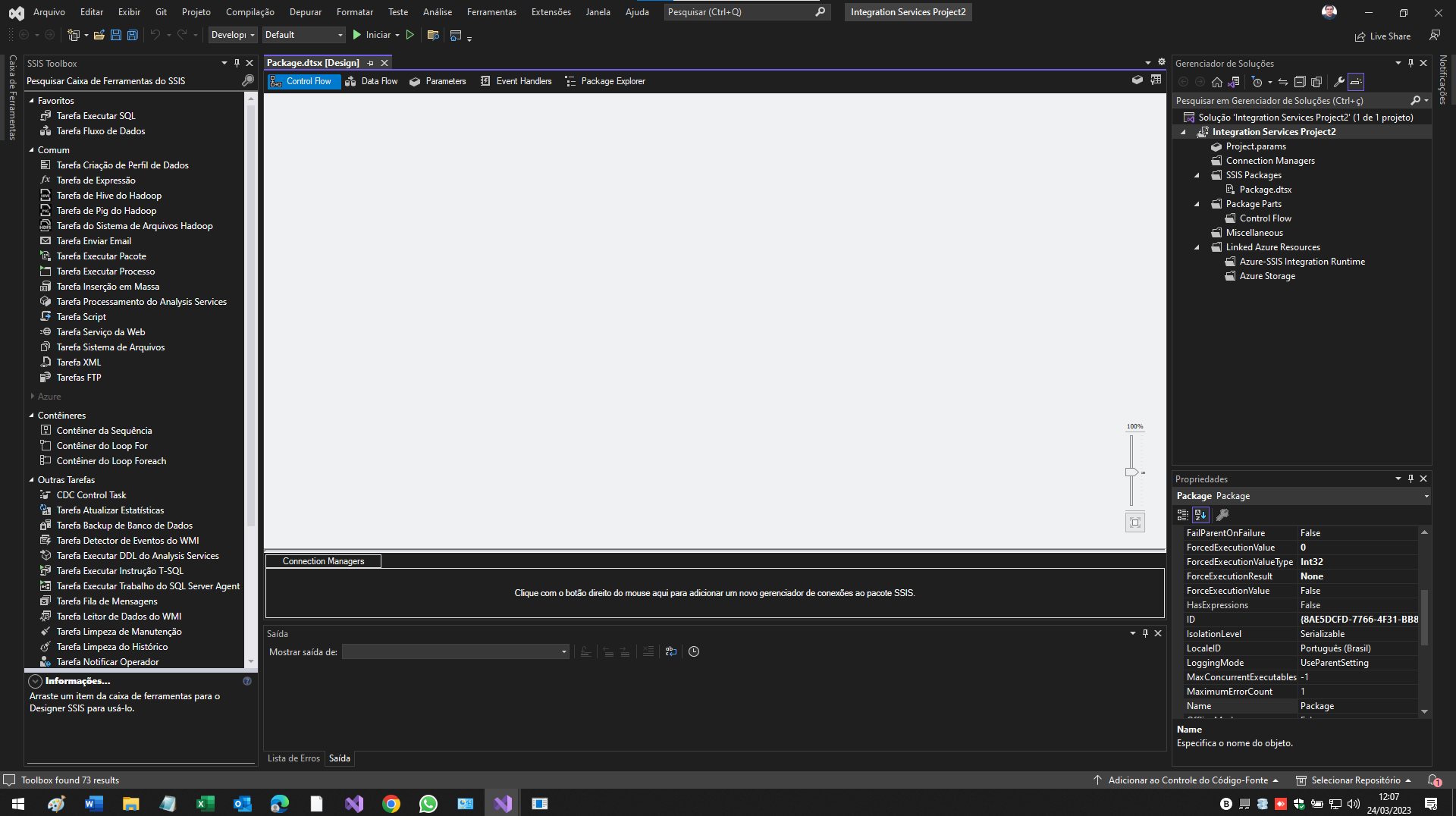Click the Home icon in Solution Explorer
Viewport: 1456px width, 816px height.
[1216, 82]
